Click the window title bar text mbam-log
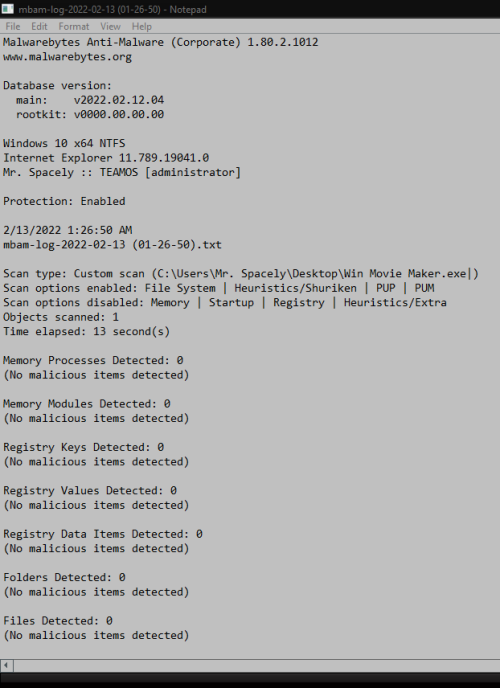The image size is (500, 688). click(112, 9)
